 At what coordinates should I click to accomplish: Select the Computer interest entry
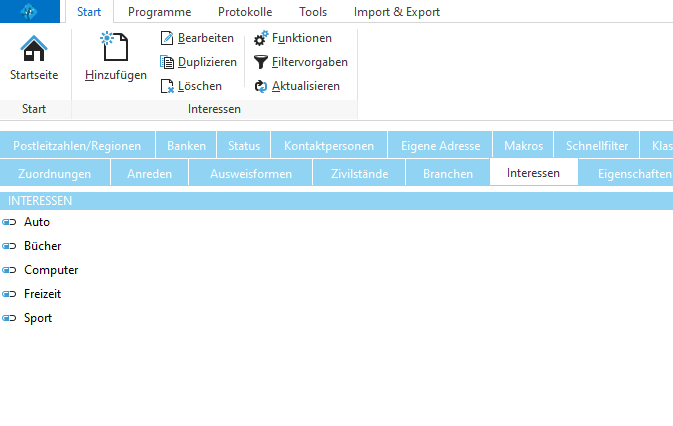tap(51, 270)
